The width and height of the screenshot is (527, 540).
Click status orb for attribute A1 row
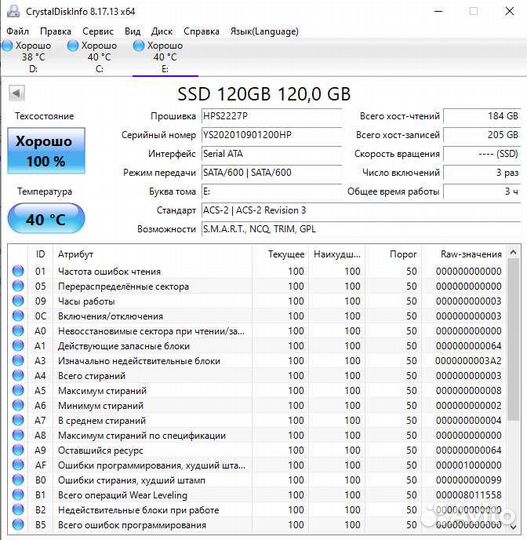click(18, 346)
